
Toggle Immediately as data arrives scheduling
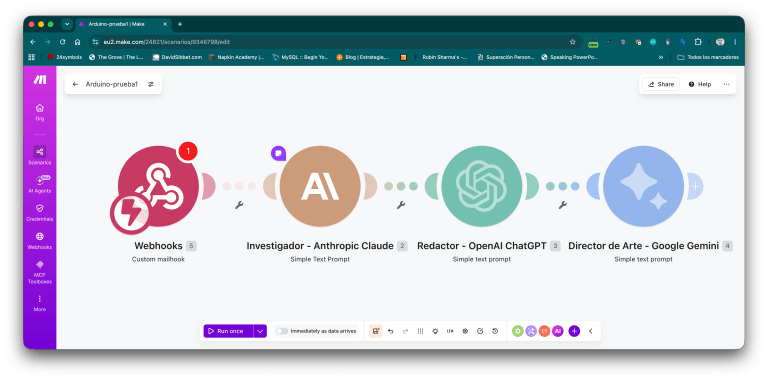click(x=282, y=331)
